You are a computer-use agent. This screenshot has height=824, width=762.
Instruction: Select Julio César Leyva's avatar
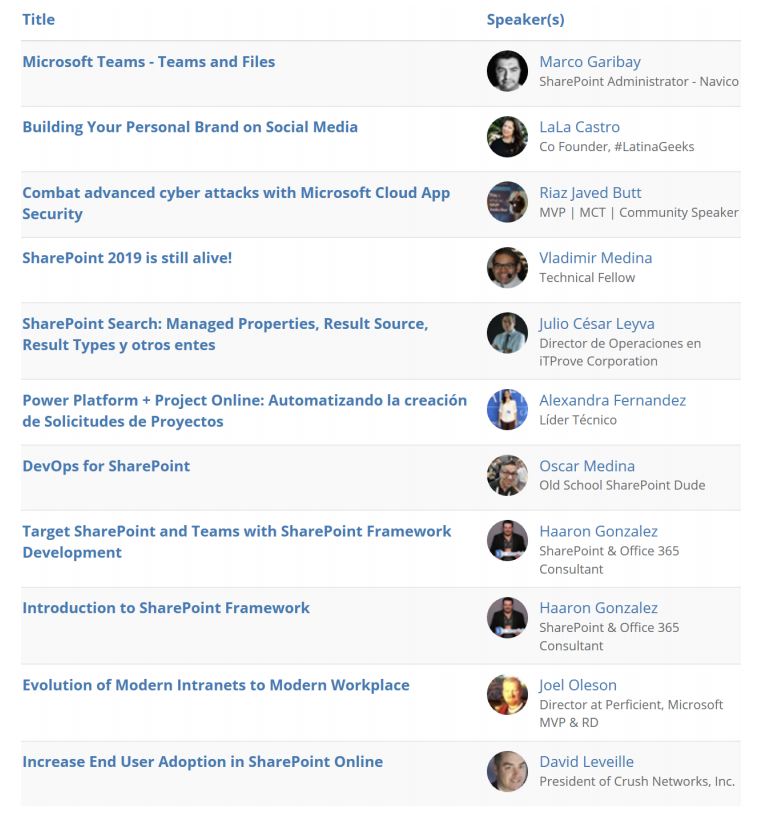(507, 333)
